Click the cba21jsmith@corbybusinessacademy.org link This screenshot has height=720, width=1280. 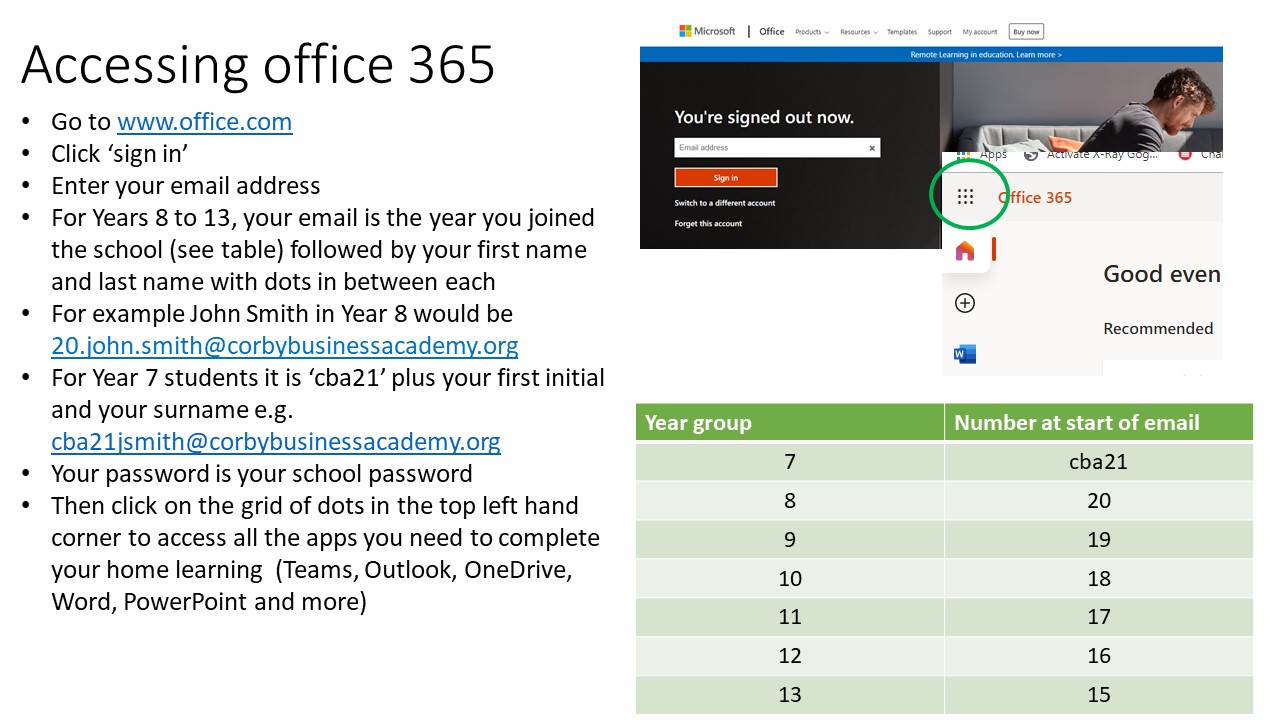tap(276, 442)
